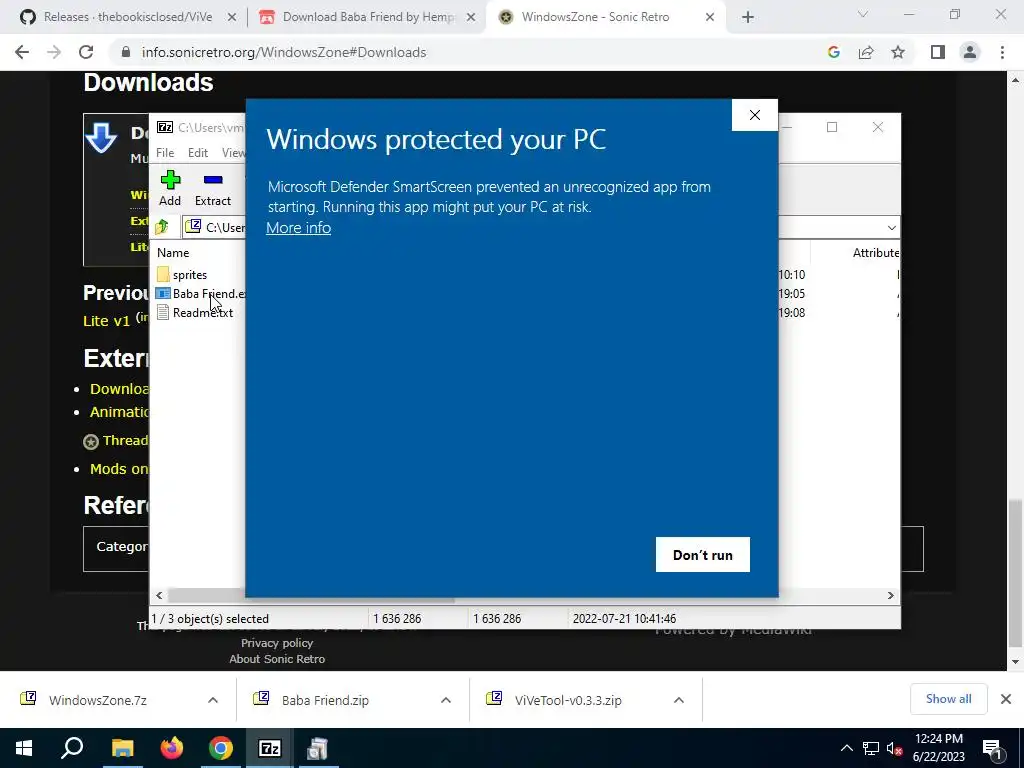The width and height of the screenshot is (1024, 768).
Task: Bookmark this page with star icon
Action: click(898, 52)
